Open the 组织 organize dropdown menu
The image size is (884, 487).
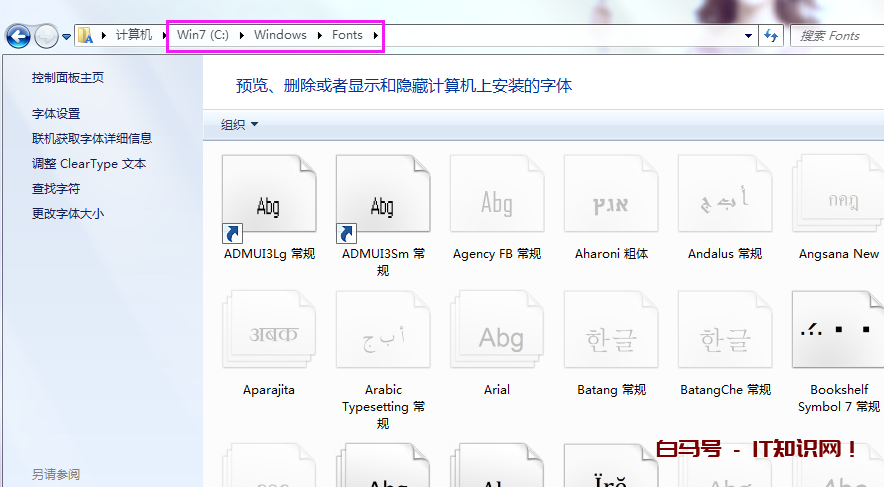click(x=239, y=125)
